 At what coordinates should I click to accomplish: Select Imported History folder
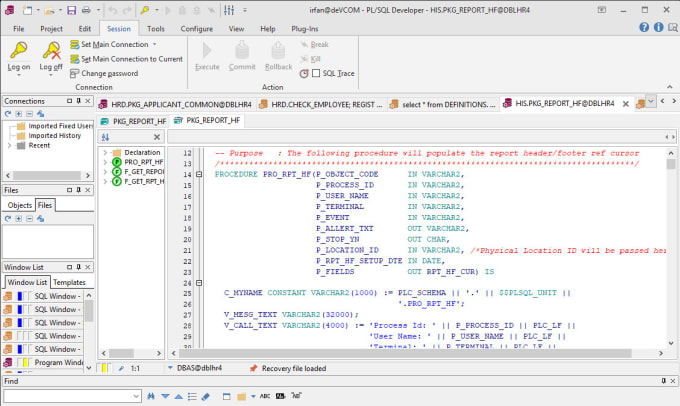click(49, 135)
